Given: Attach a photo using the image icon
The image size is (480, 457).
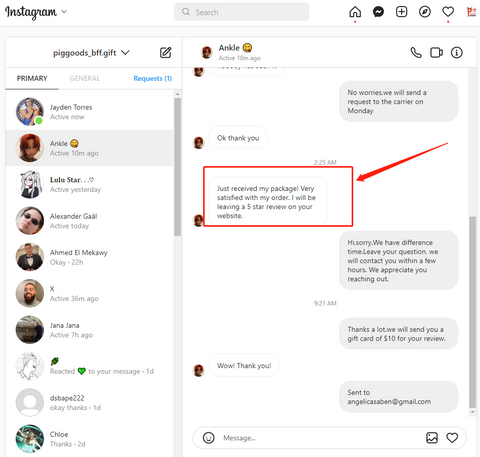Looking at the screenshot, I should pos(432,438).
